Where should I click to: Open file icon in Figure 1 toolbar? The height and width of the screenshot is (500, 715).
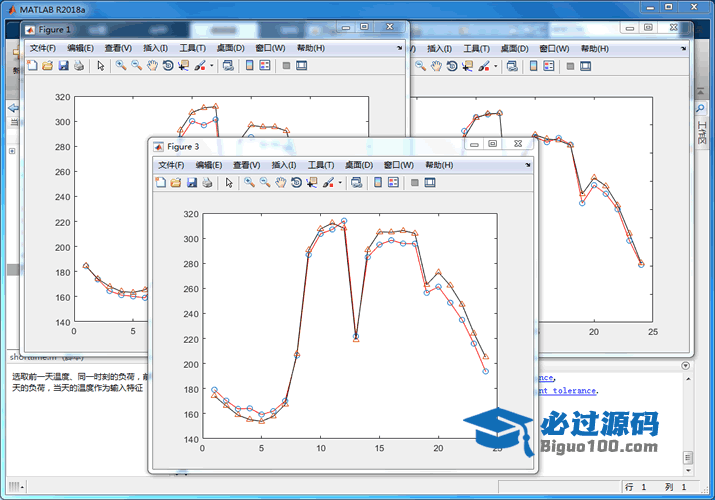pyautogui.click(x=47, y=66)
